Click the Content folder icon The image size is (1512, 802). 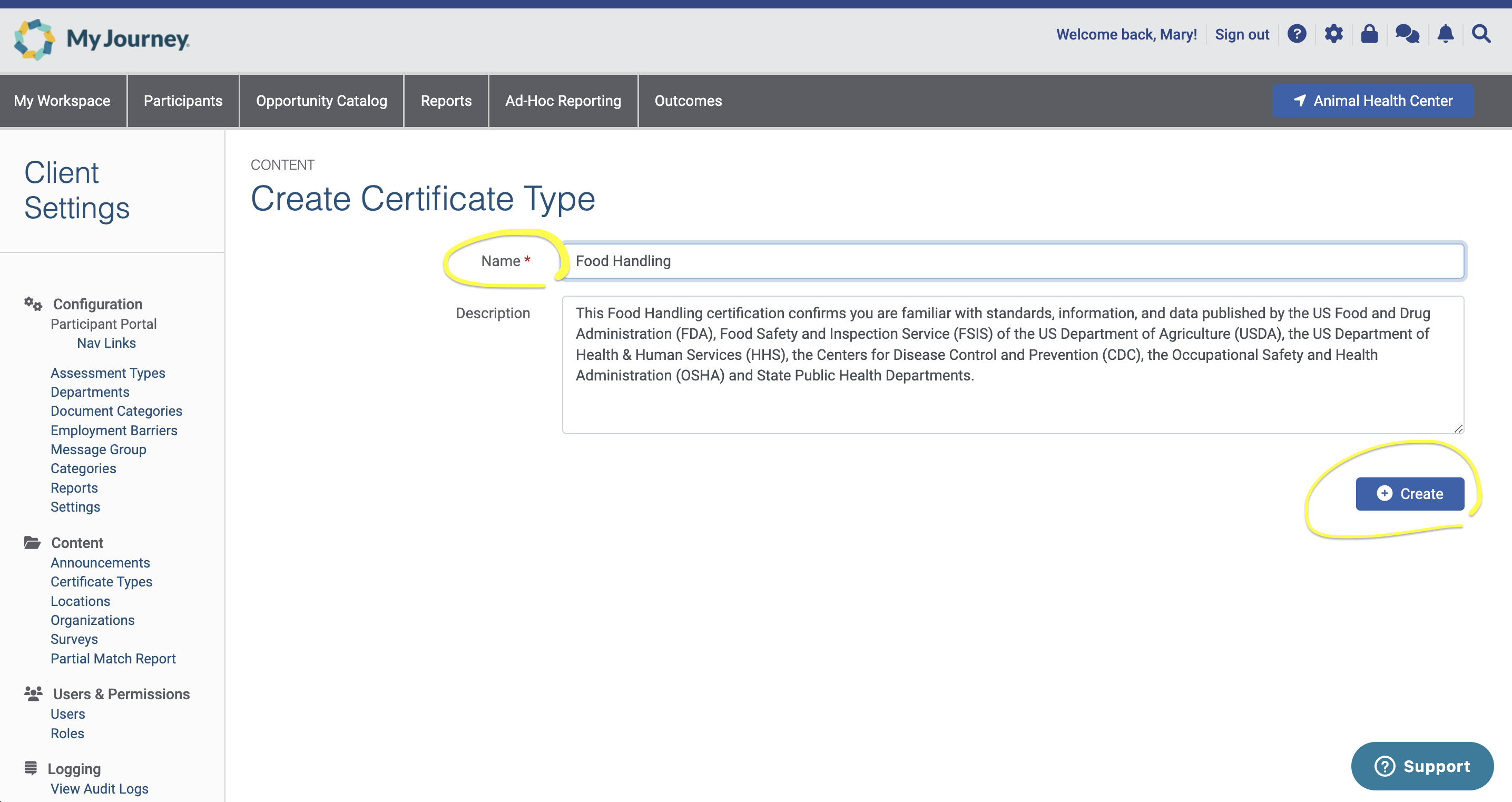pyautogui.click(x=32, y=543)
